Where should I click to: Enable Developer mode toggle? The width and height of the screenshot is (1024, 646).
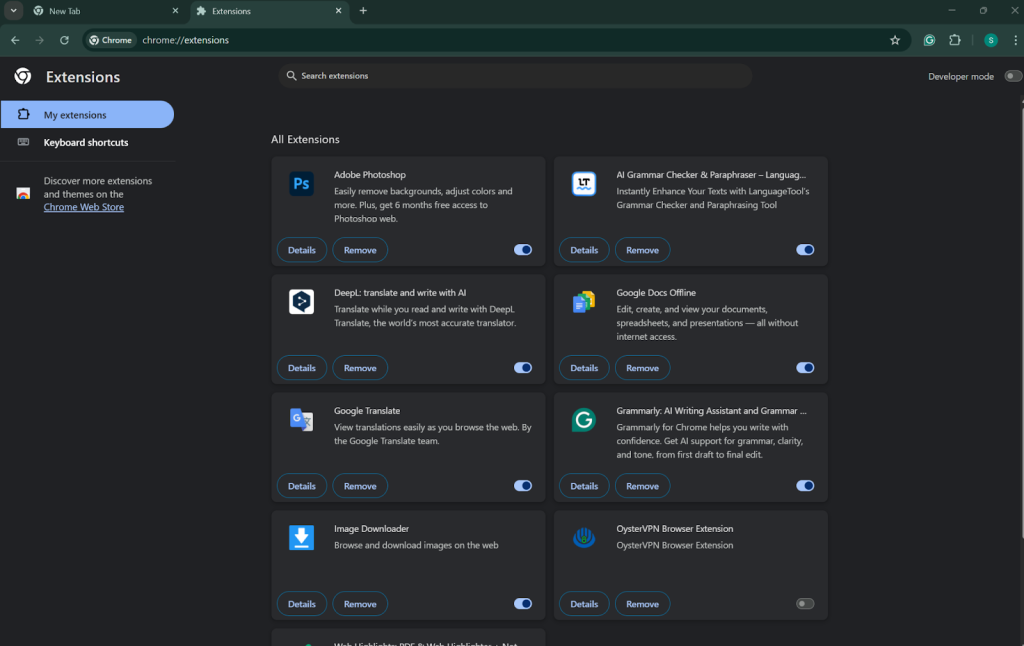1013,76
